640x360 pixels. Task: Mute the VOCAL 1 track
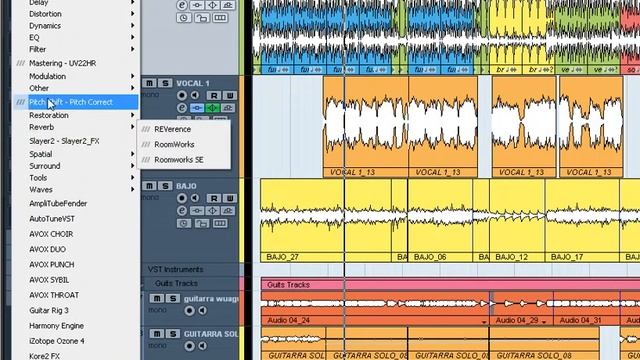(x=149, y=83)
